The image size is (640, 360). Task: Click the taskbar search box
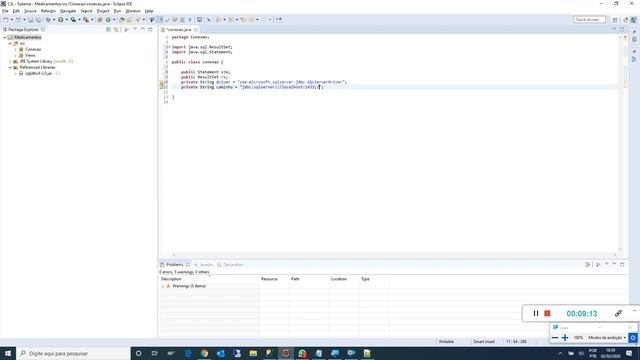point(73,353)
